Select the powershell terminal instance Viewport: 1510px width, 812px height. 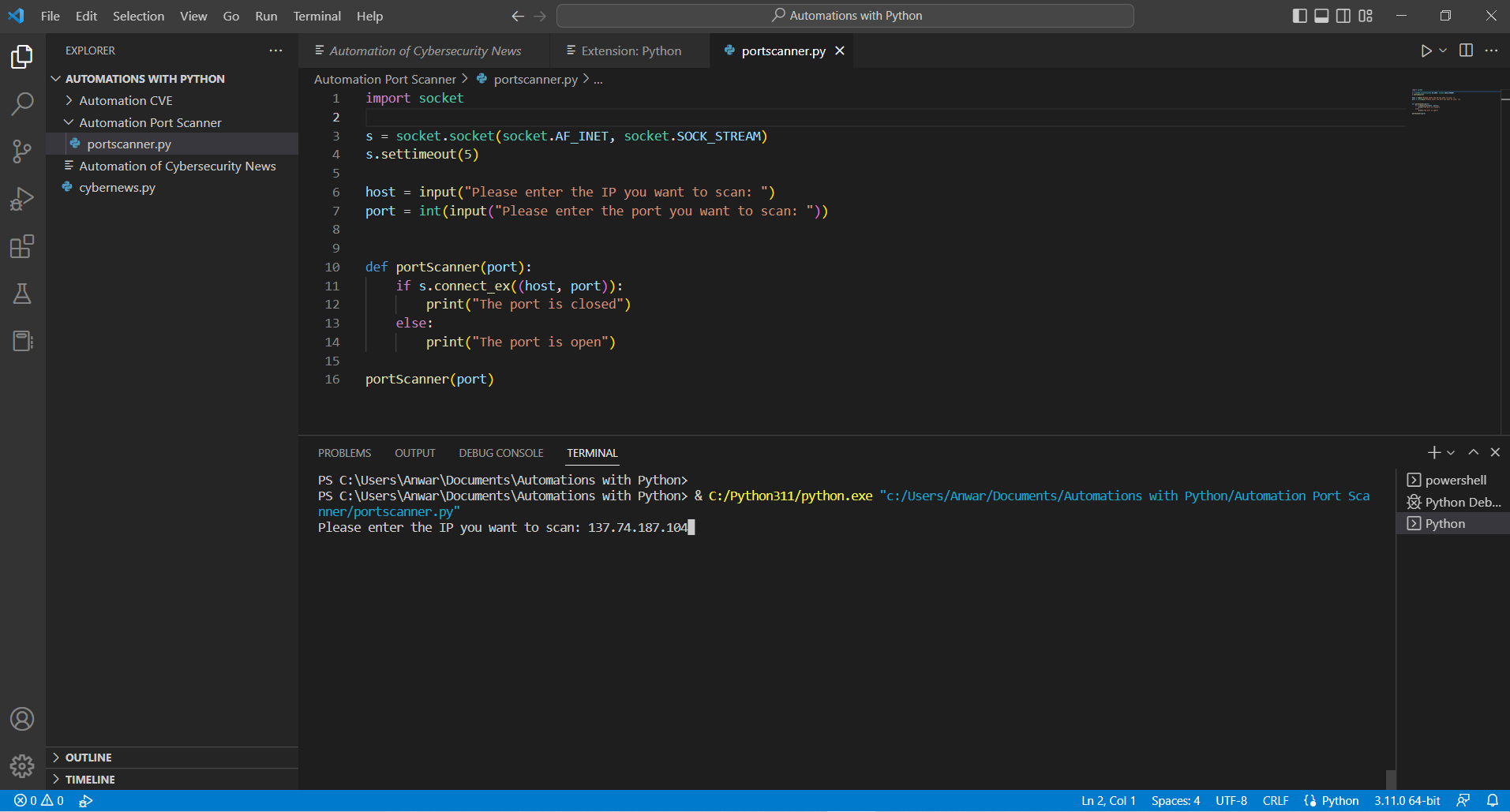(x=1455, y=480)
